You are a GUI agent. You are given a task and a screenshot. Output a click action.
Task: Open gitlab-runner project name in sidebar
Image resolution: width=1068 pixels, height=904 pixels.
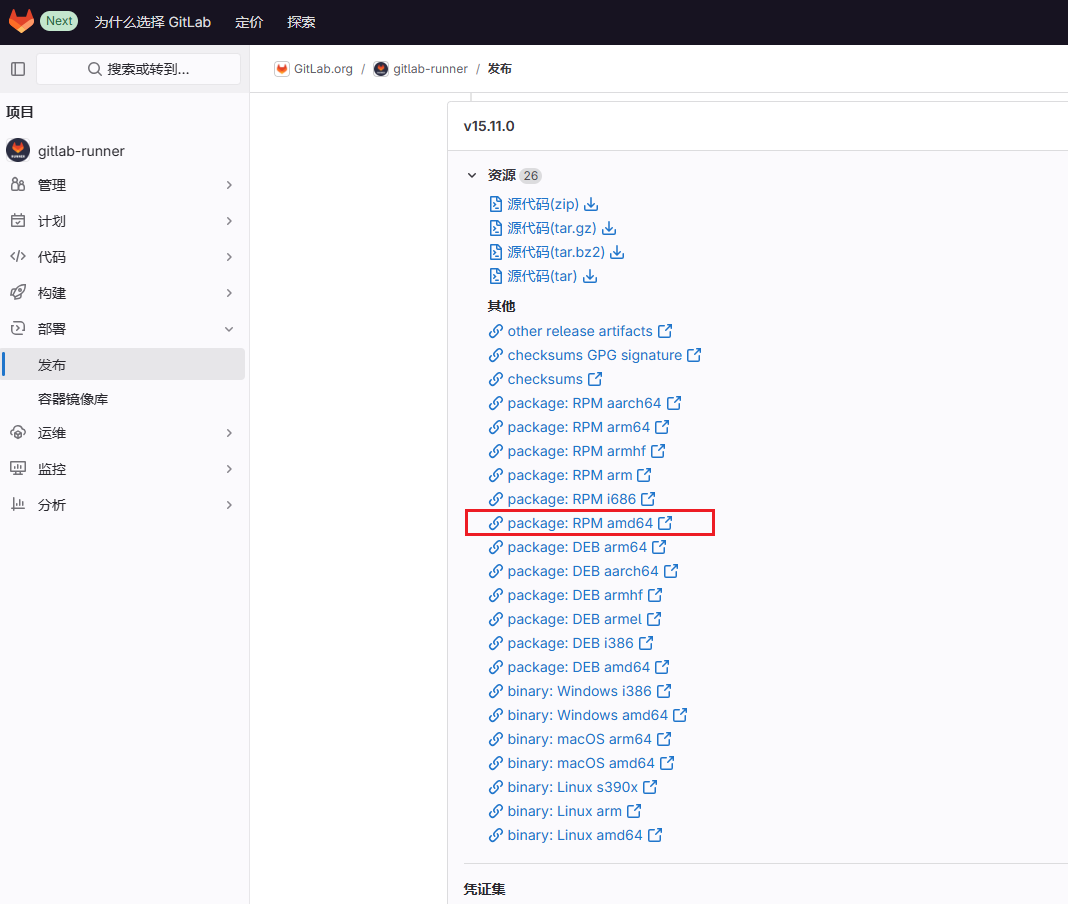point(81,151)
